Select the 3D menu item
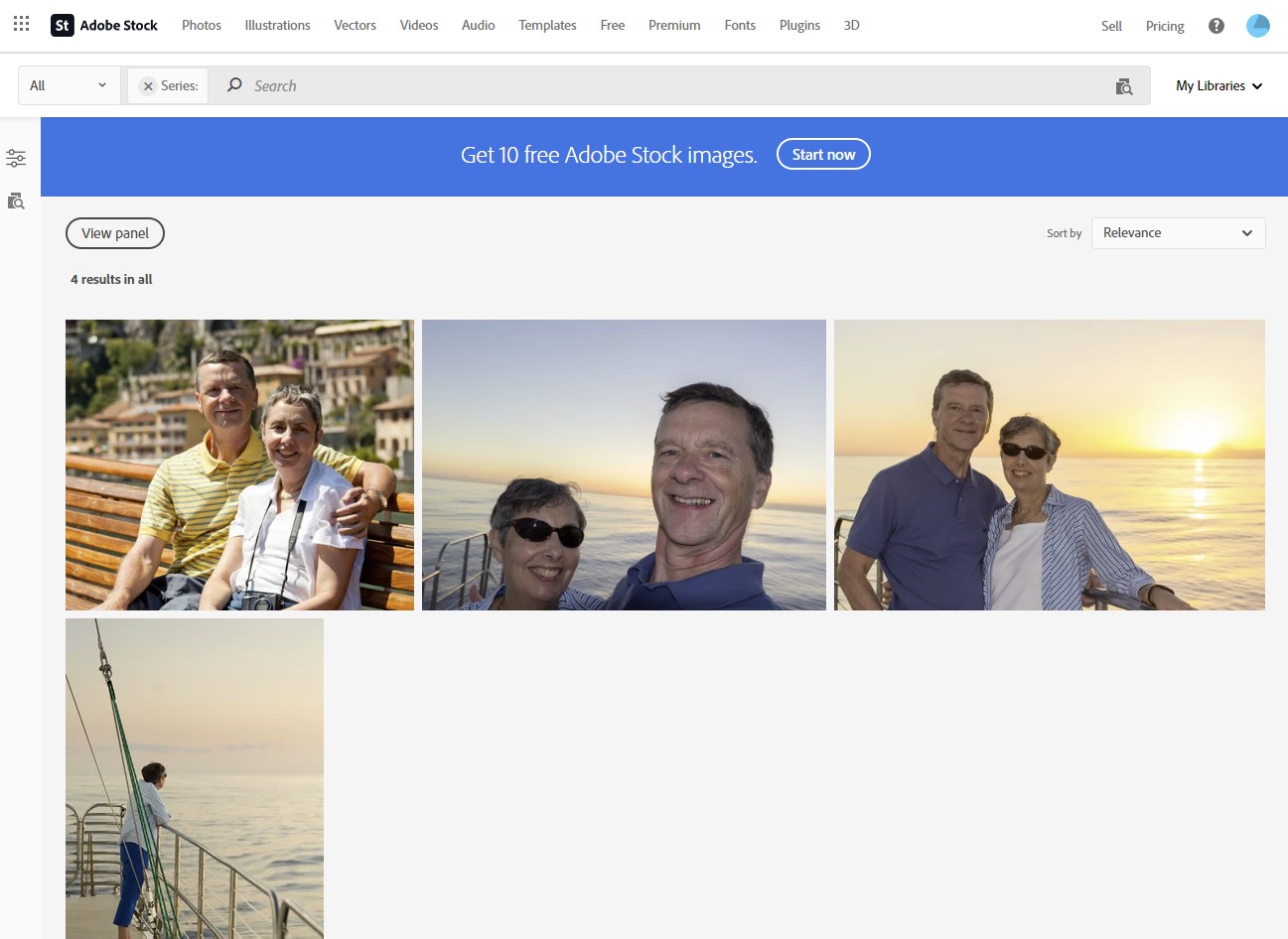Image resolution: width=1288 pixels, height=939 pixels. (x=851, y=25)
